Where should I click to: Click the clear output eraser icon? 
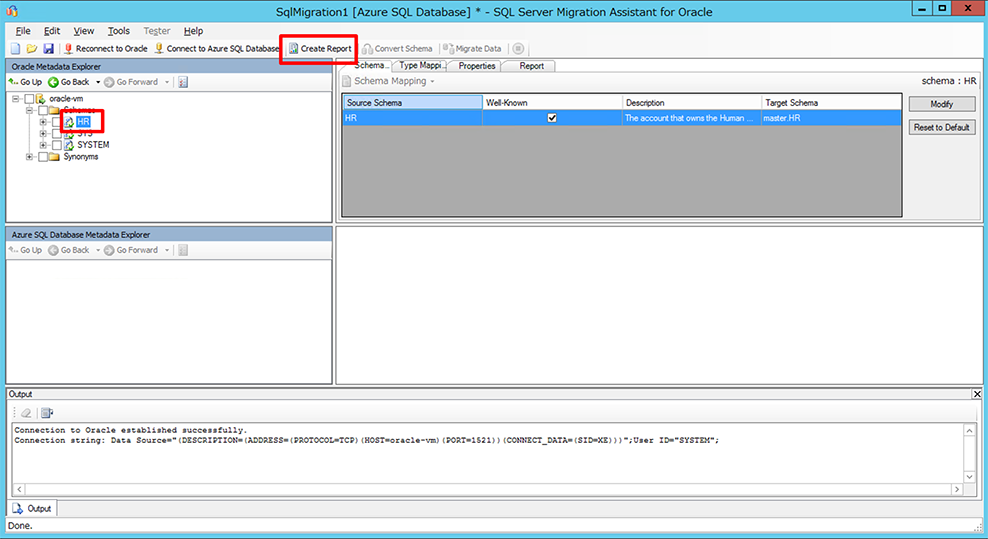click(26, 413)
